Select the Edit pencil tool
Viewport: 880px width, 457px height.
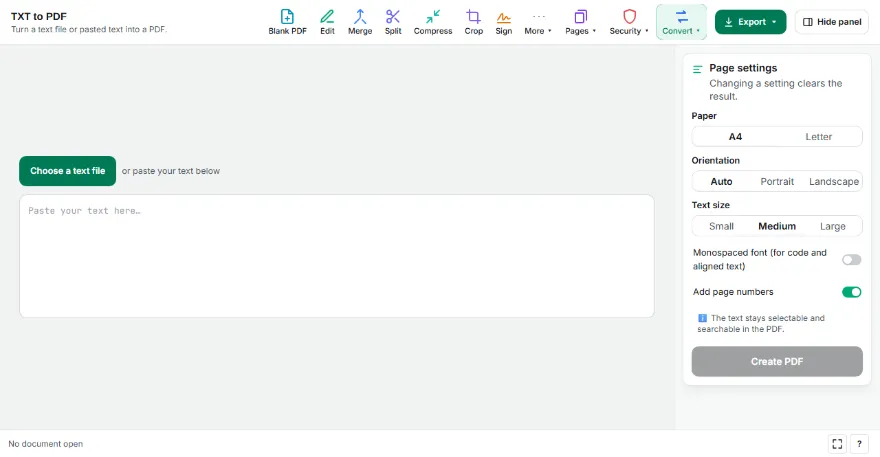327,22
